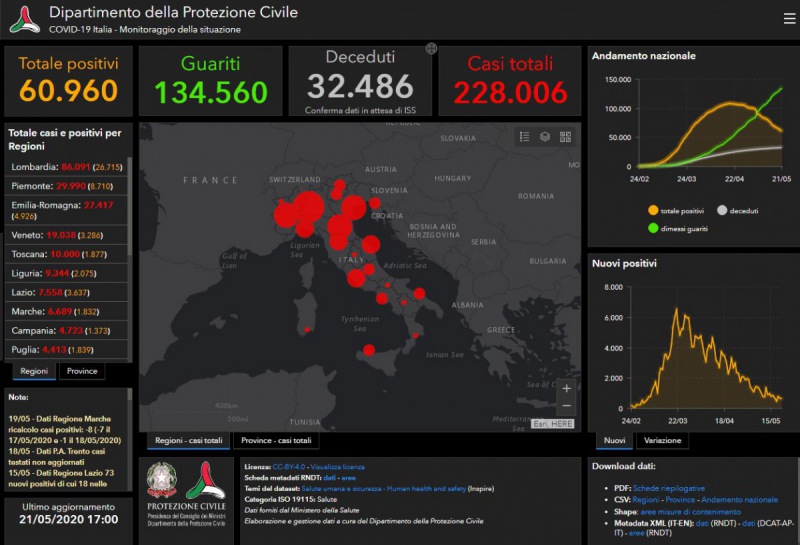Open the map layers list icon

tap(545, 137)
